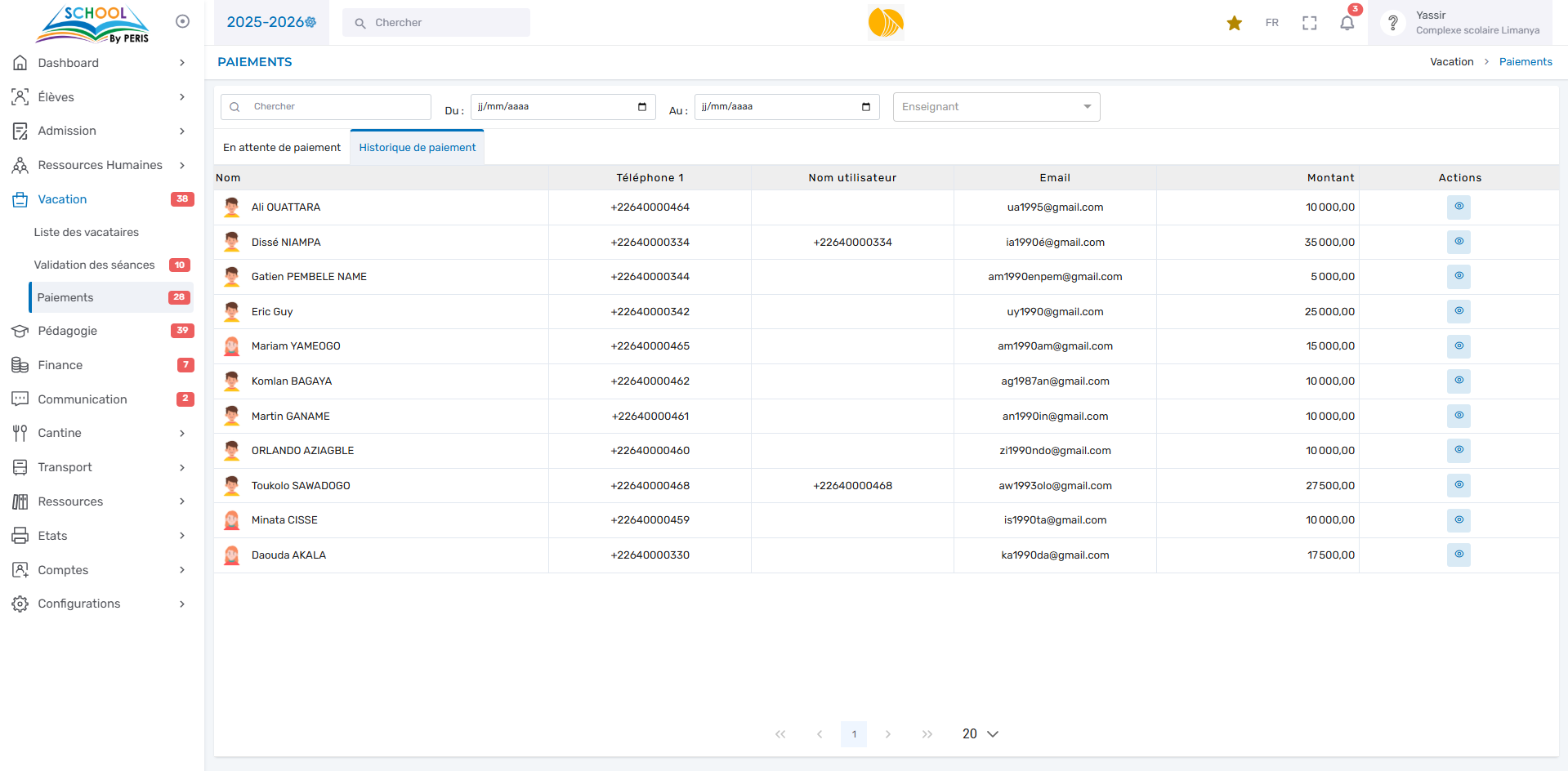Expand the Ressources Humaines menu
Screen dimensions: 1568x771
[100, 165]
